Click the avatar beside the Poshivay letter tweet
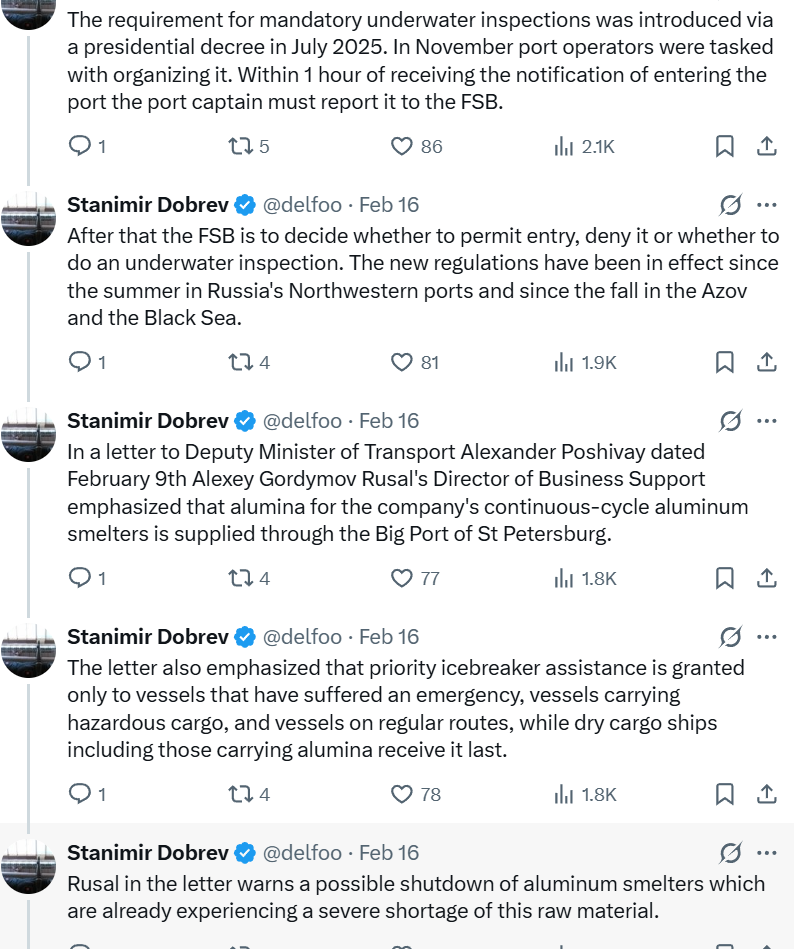This screenshot has width=794, height=949. point(28,435)
